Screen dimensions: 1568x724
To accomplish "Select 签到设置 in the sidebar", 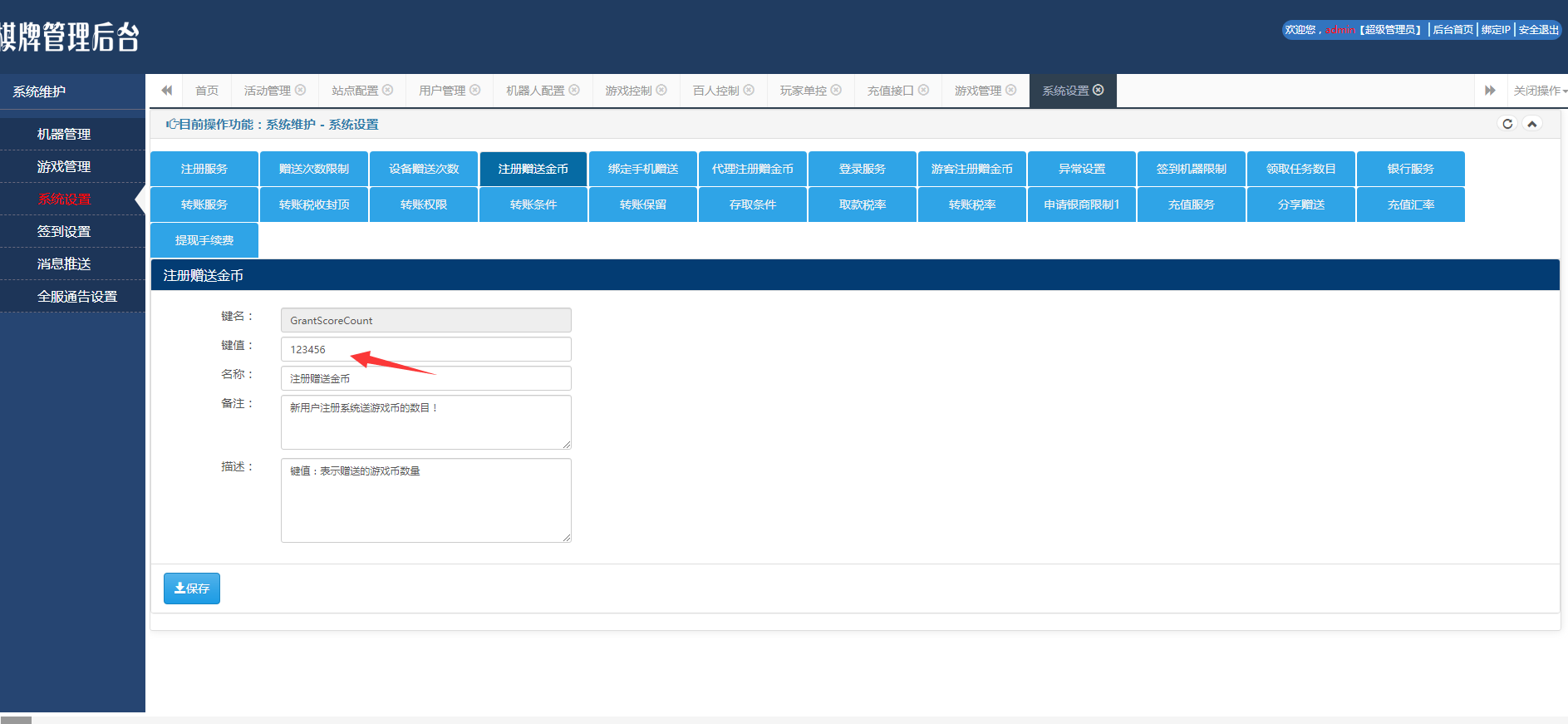I will (64, 232).
